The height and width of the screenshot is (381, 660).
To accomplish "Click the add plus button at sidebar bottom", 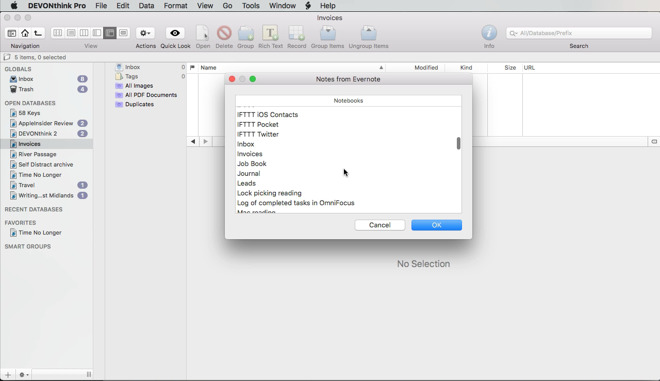I will pyautogui.click(x=8, y=374).
